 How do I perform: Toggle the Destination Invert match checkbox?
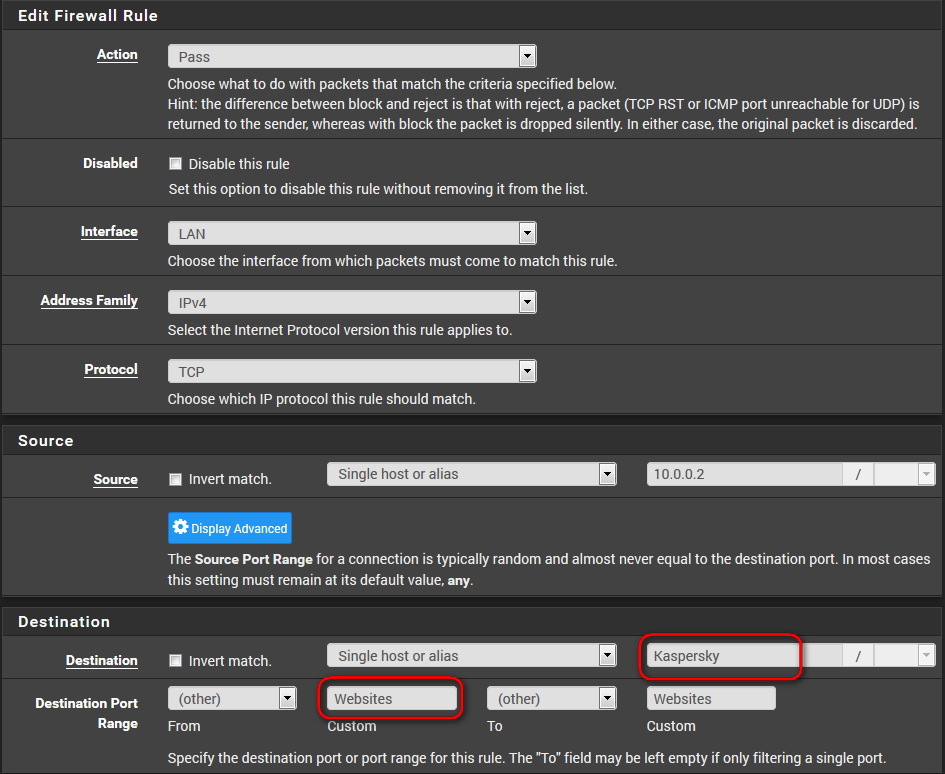pyautogui.click(x=176, y=661)
